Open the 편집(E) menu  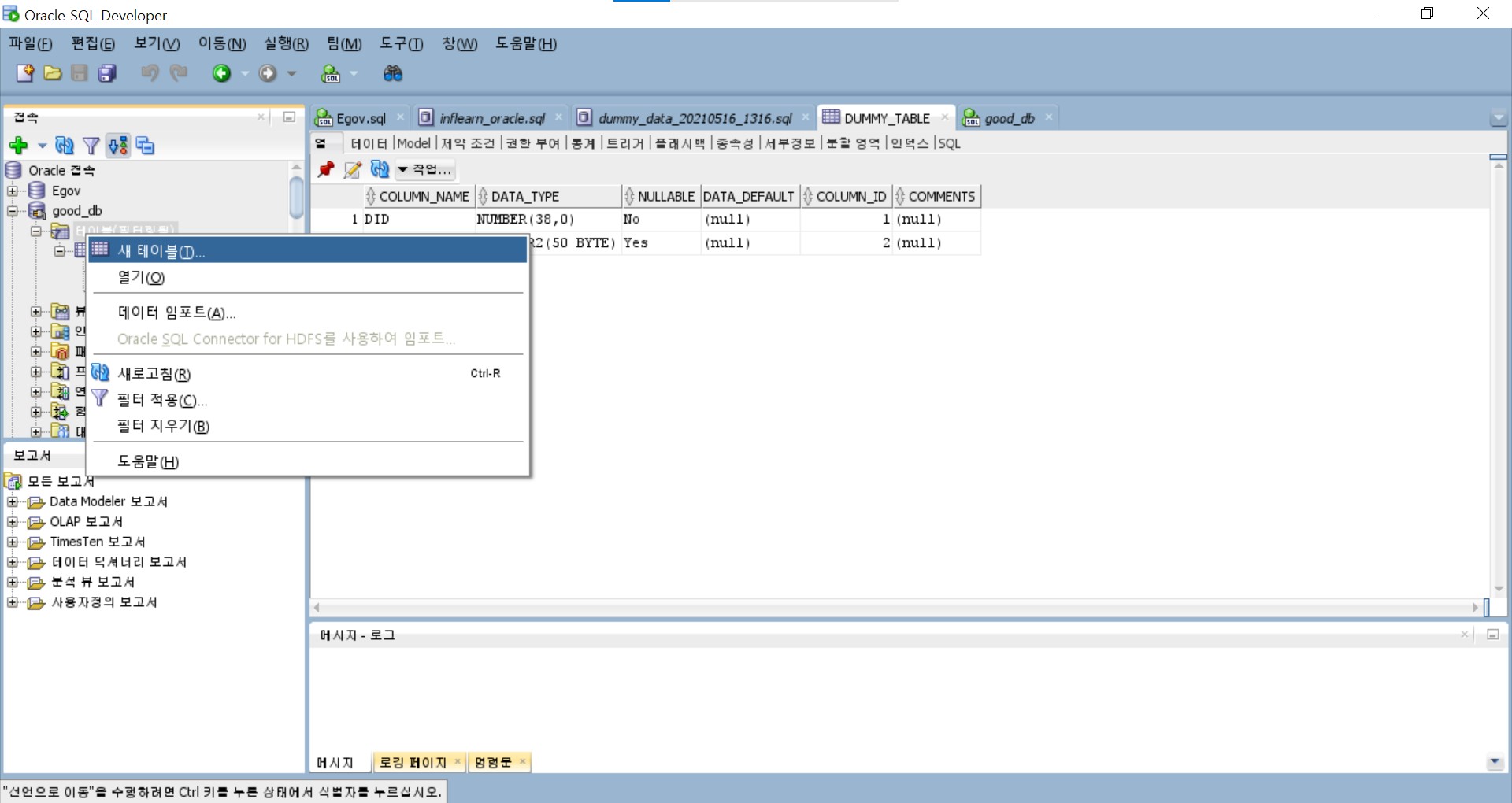pyautogui.click(x=93, y=44)
